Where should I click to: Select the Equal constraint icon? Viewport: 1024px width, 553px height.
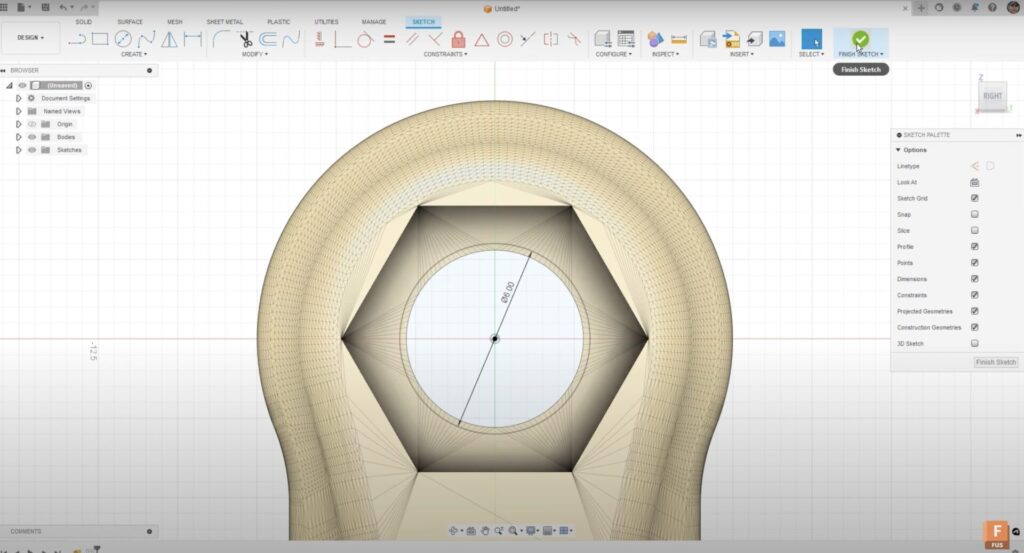tap(389, 40)
